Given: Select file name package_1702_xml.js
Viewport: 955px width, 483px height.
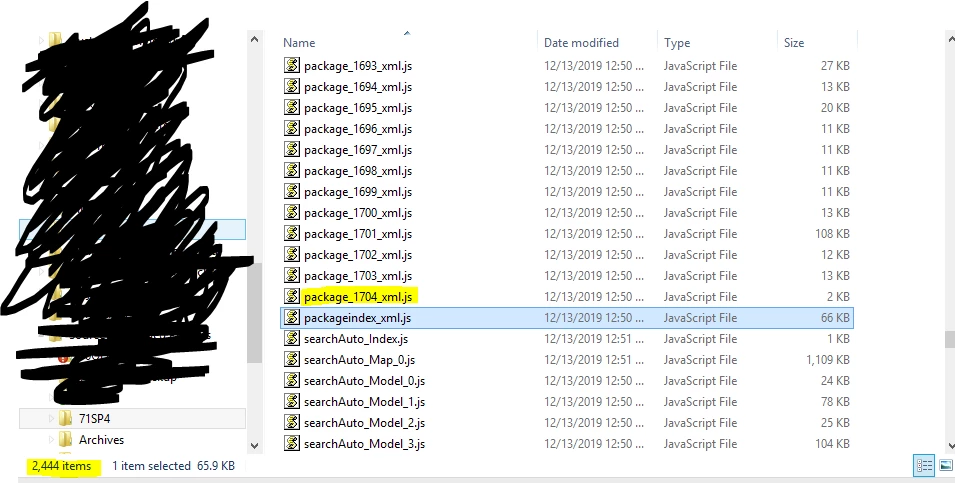Looking at the screenshot, I should pyautogui.click(x=358, y=255).
